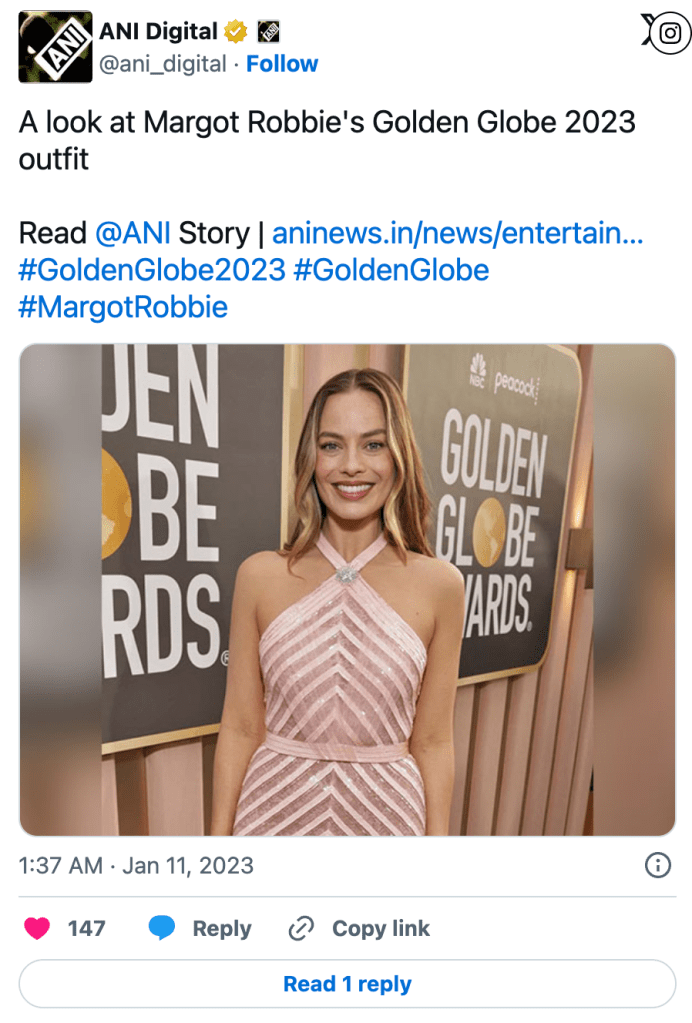Open the #MargotRobbie hashtag
The image size is (692, 1023).
coord(123,306)
